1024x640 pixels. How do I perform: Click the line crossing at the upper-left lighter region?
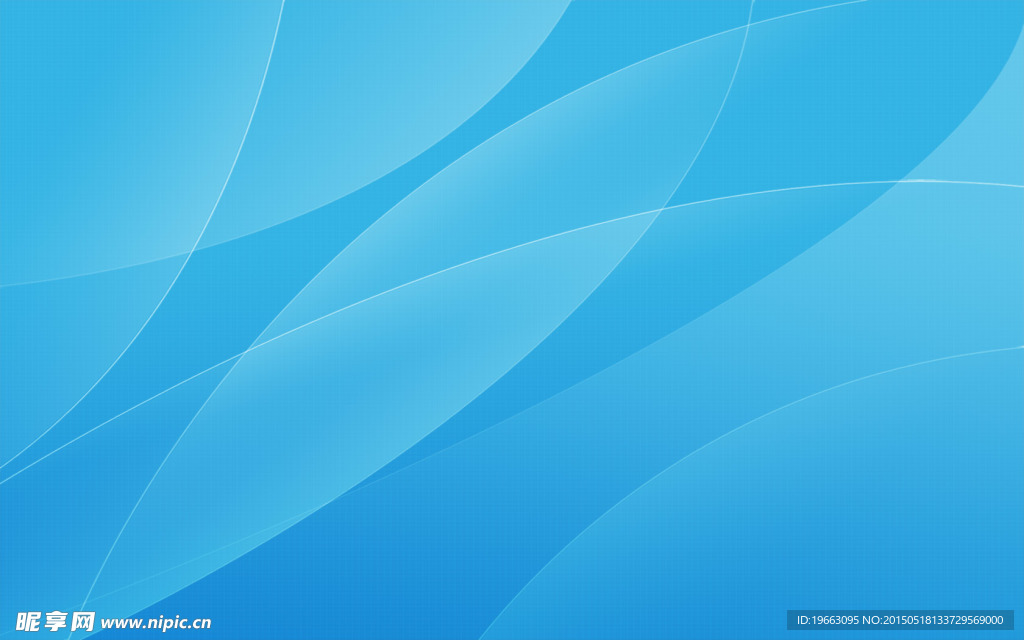coord(193,250)
